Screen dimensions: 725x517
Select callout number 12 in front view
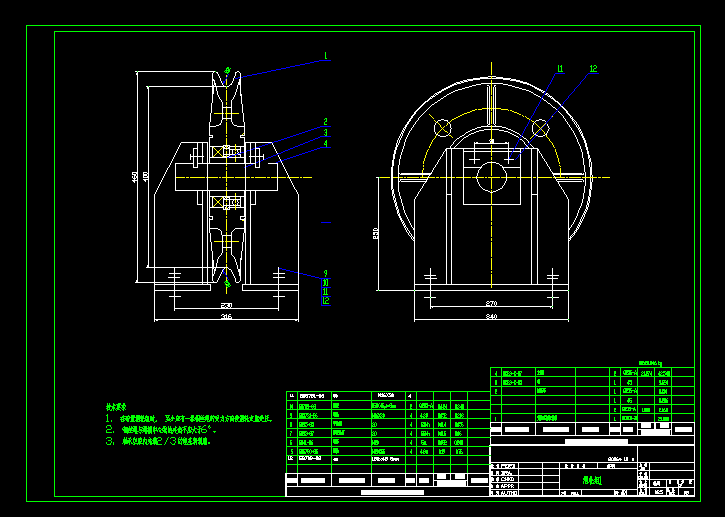coord(593,69)
